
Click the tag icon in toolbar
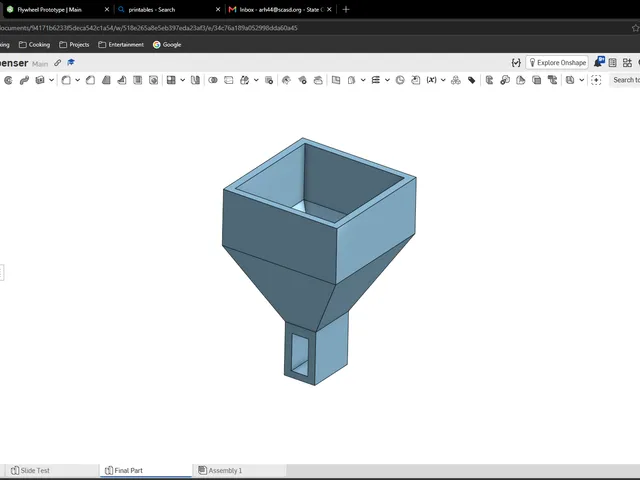click(x=471, y=80)
